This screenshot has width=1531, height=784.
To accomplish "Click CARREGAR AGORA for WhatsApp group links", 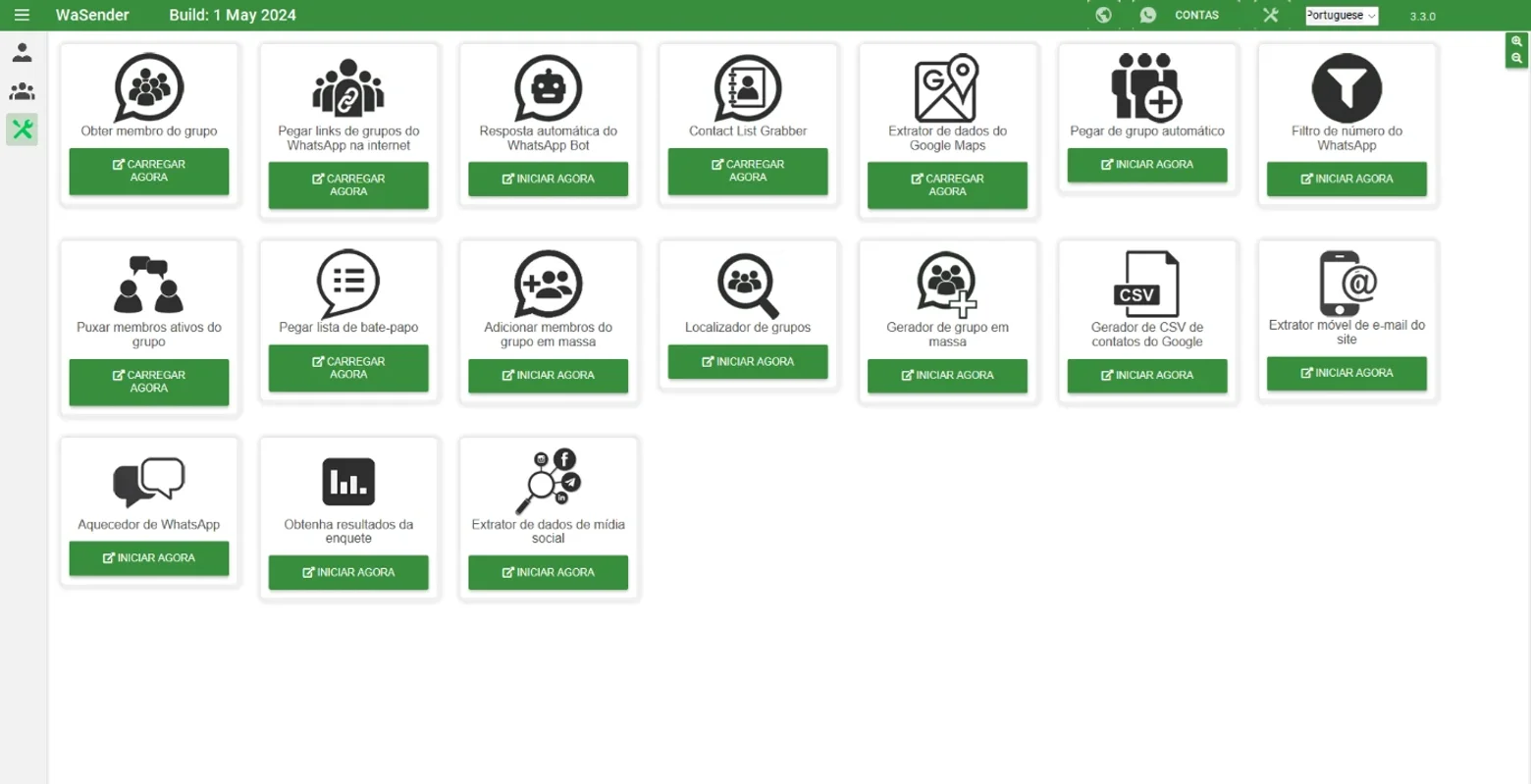I will 348,185.
